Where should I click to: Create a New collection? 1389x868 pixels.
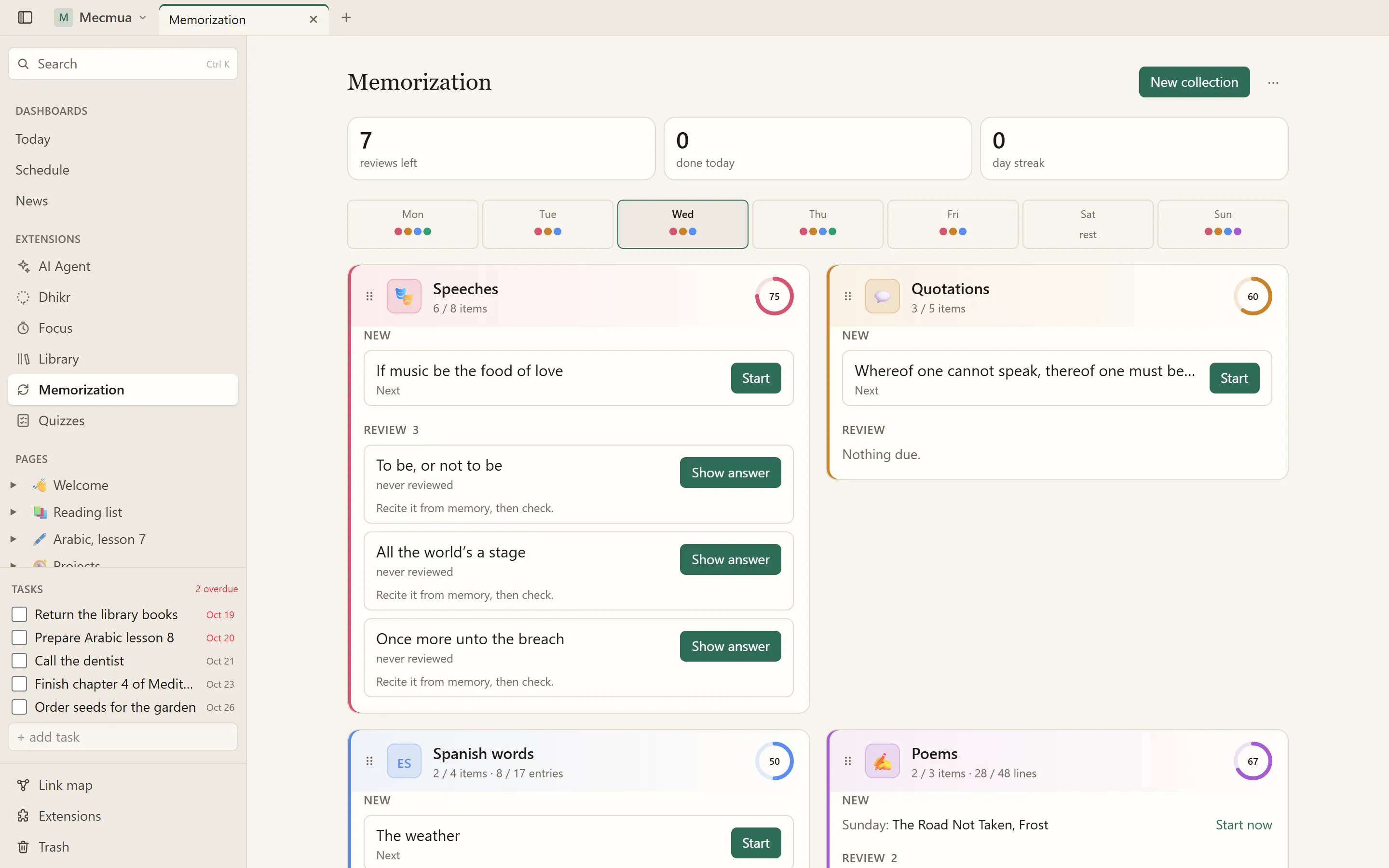pos(1194,82)
